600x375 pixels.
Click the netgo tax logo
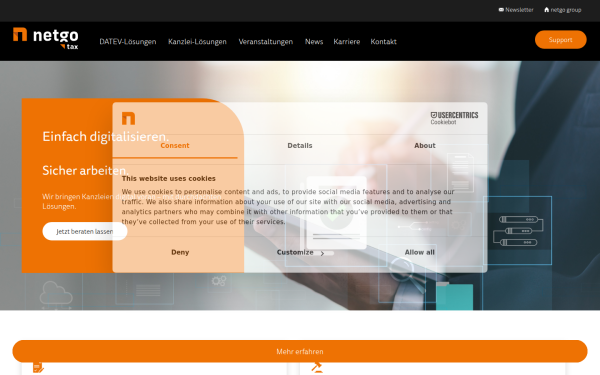[x=46, y=39]
